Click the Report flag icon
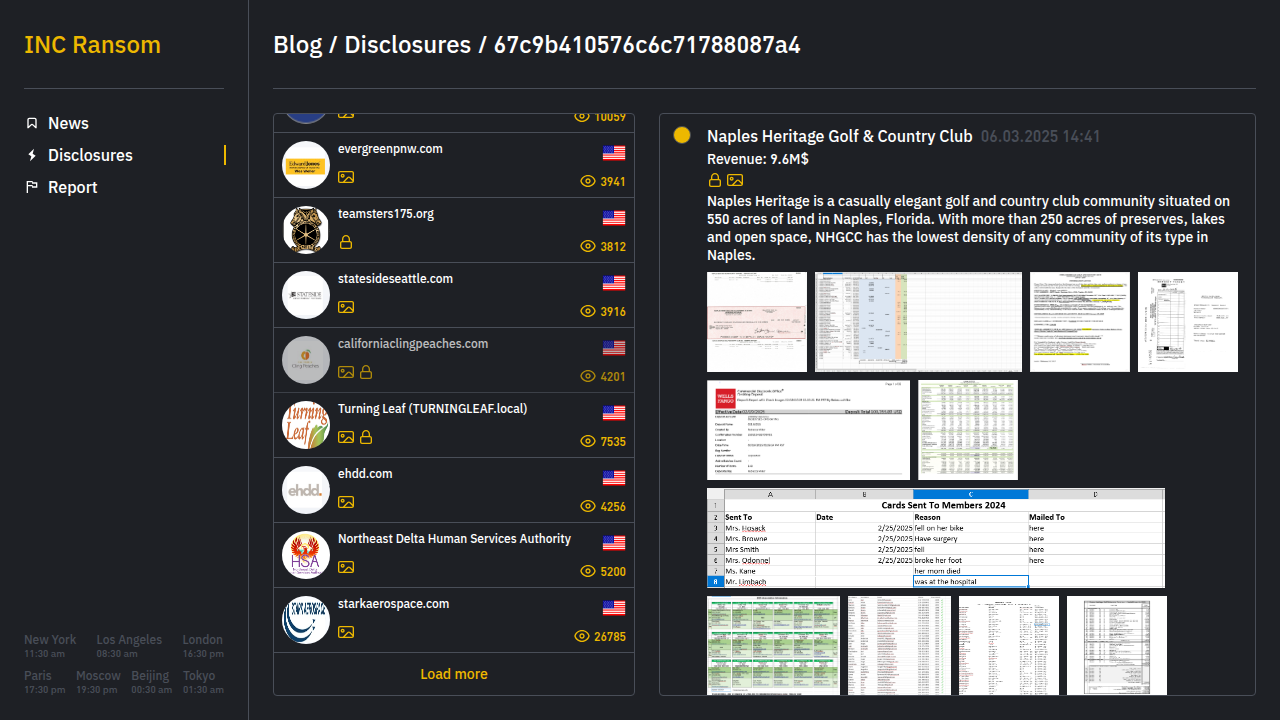Viewport: 1280px width, 720px height. (32, 187)
